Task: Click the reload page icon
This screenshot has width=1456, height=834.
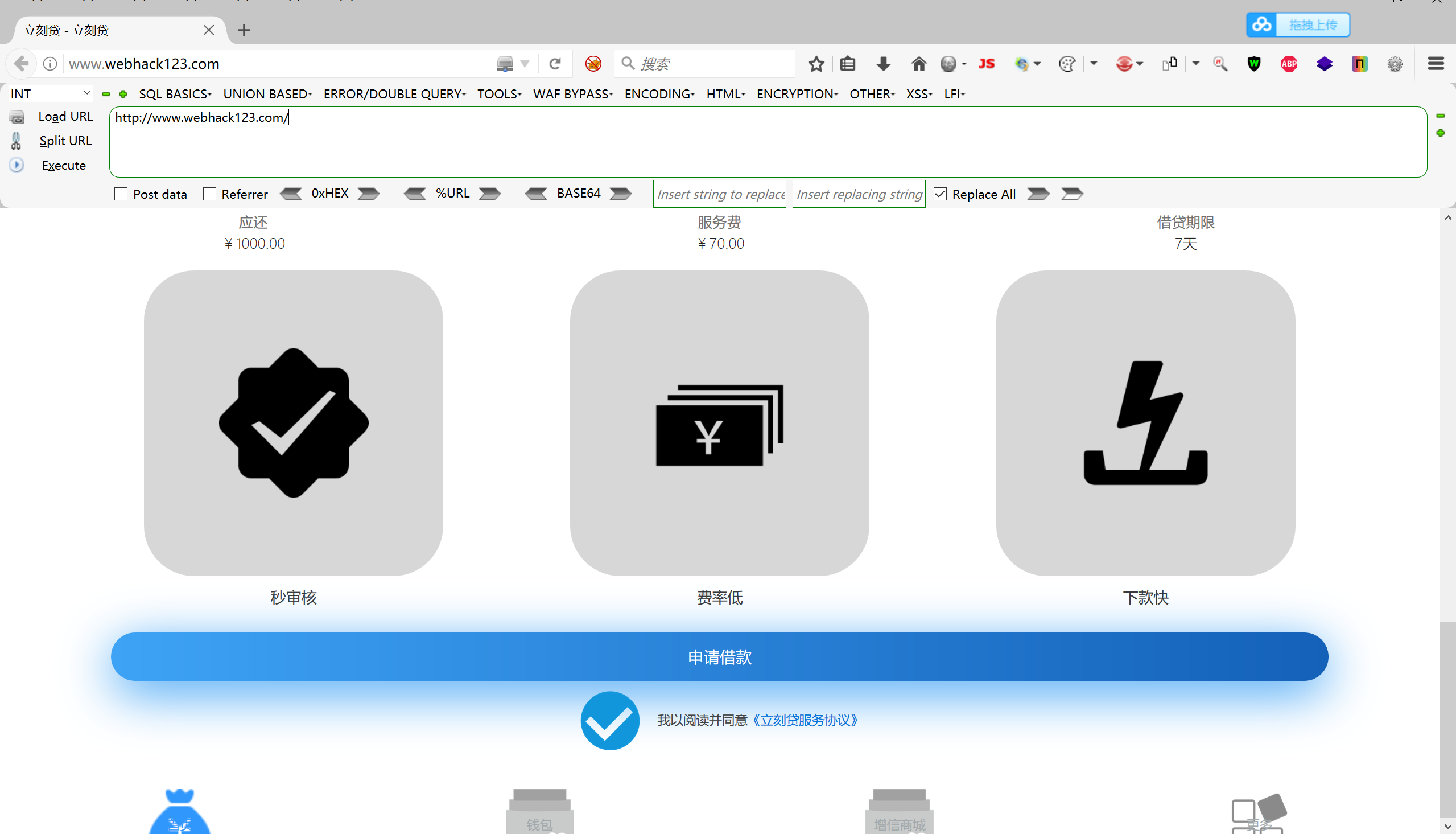Action: coord(555,64)
